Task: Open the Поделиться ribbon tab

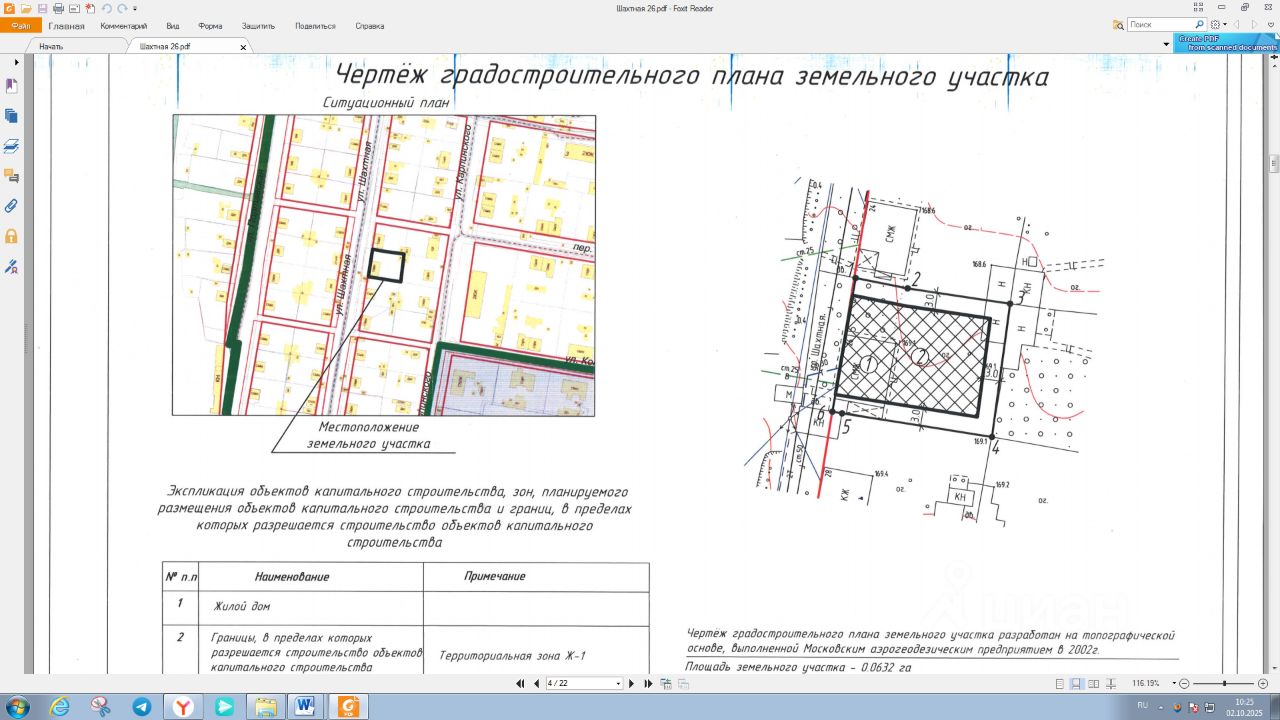Action: point(315,26)
